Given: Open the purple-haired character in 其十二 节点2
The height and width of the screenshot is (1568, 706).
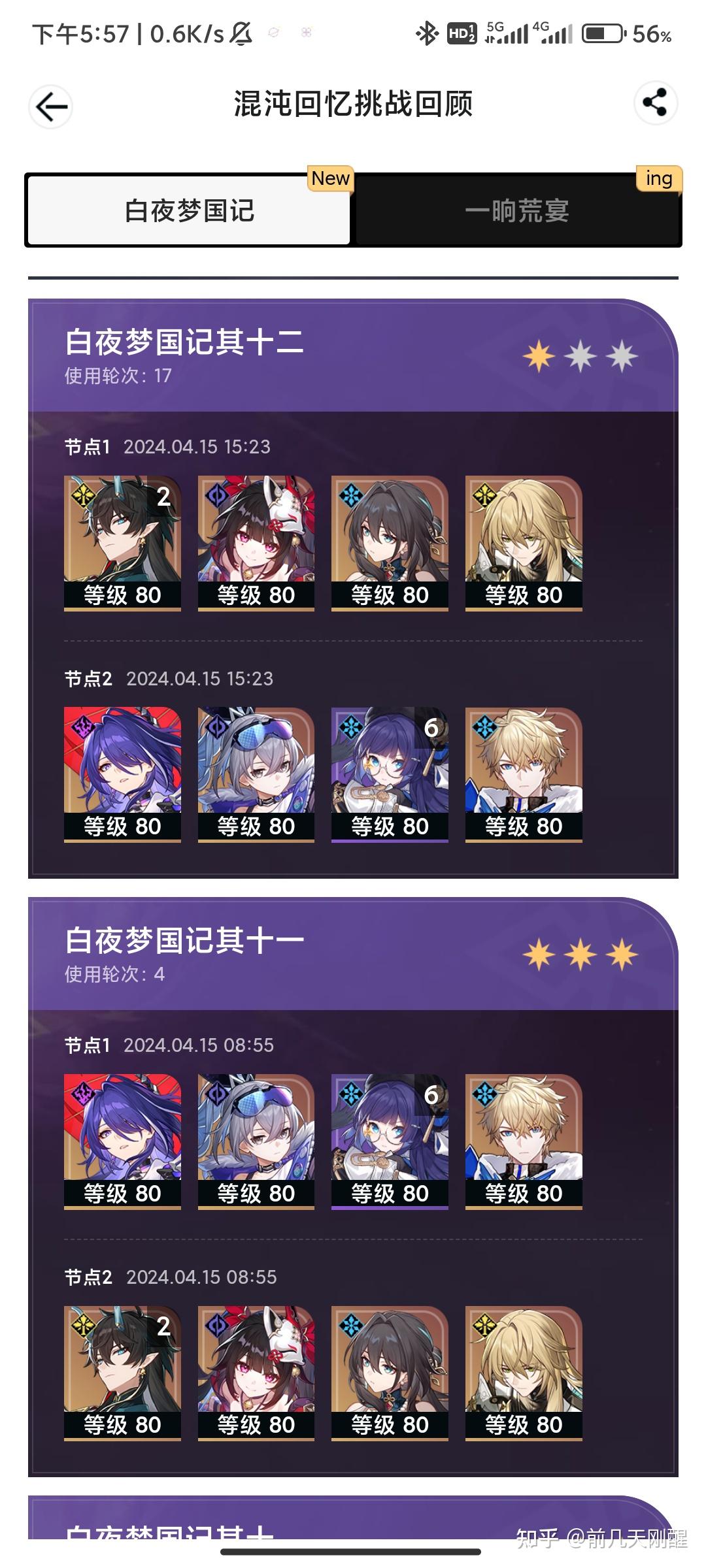Looking at the screenshot, I should pos(122,775).
